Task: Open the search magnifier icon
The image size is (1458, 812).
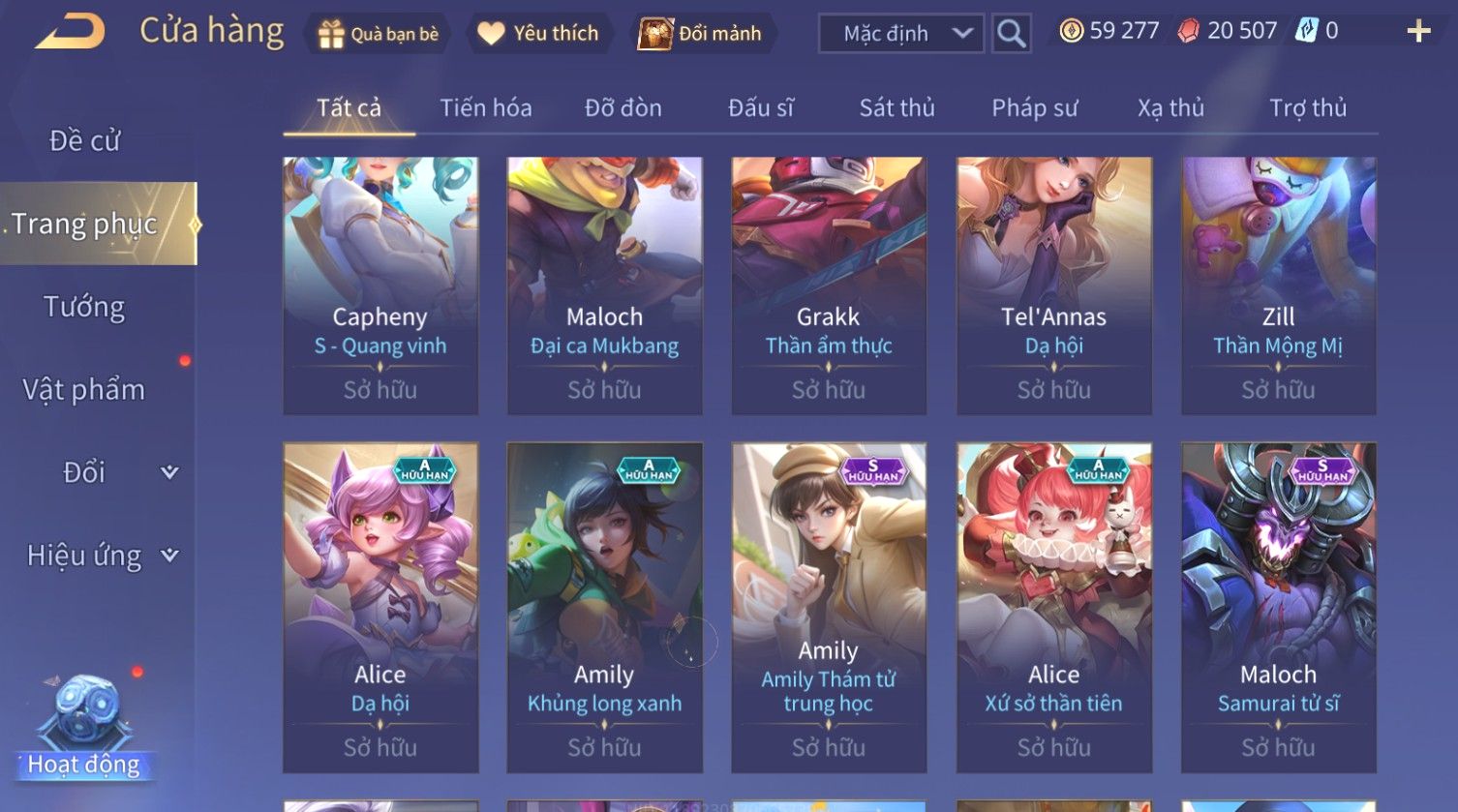Action: (1011, 34)
